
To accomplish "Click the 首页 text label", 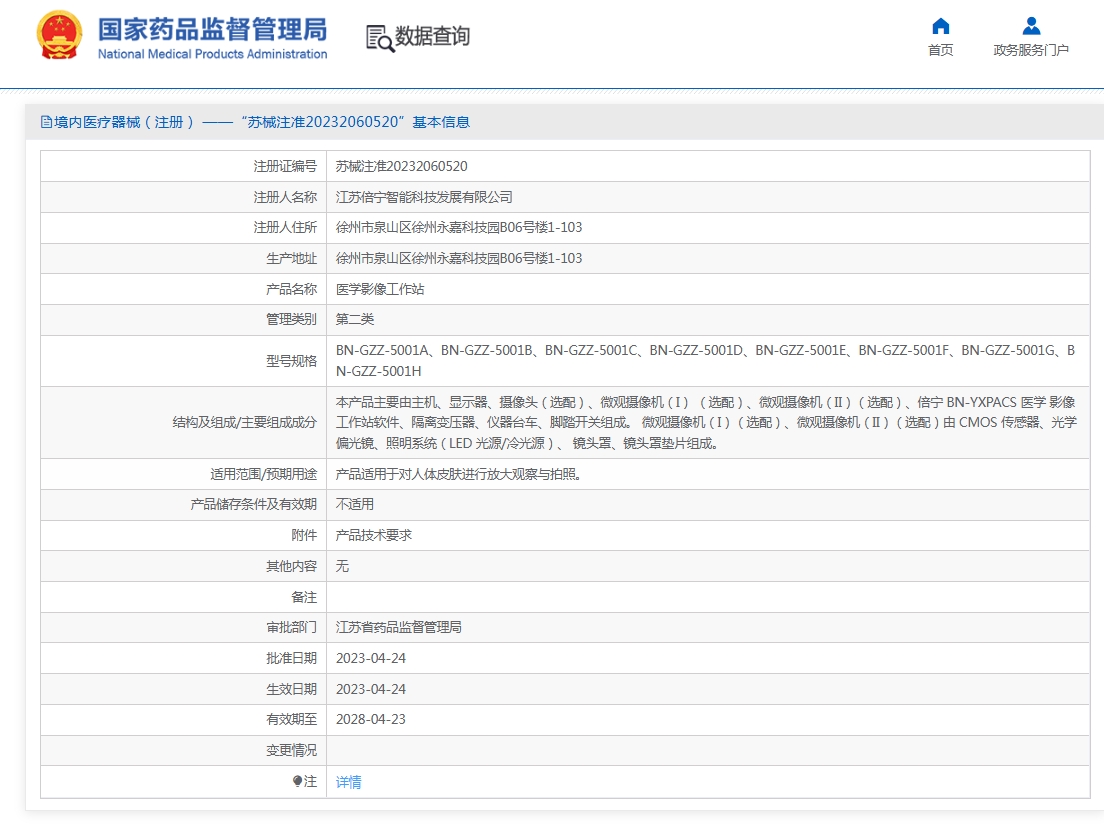I will [941, 50].
